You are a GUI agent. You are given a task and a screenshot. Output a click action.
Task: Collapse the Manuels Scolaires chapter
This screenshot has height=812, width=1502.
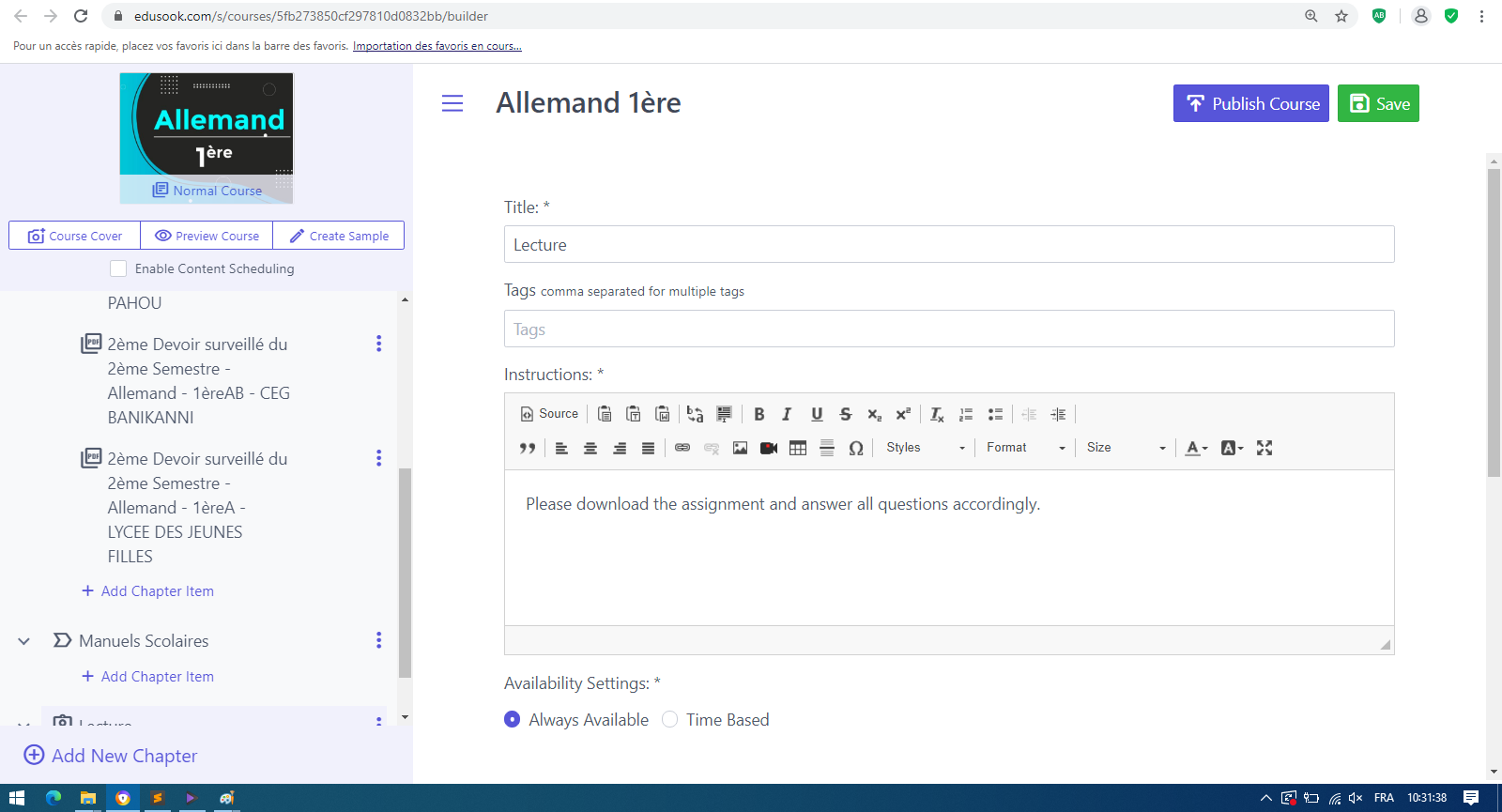point(24,641)
